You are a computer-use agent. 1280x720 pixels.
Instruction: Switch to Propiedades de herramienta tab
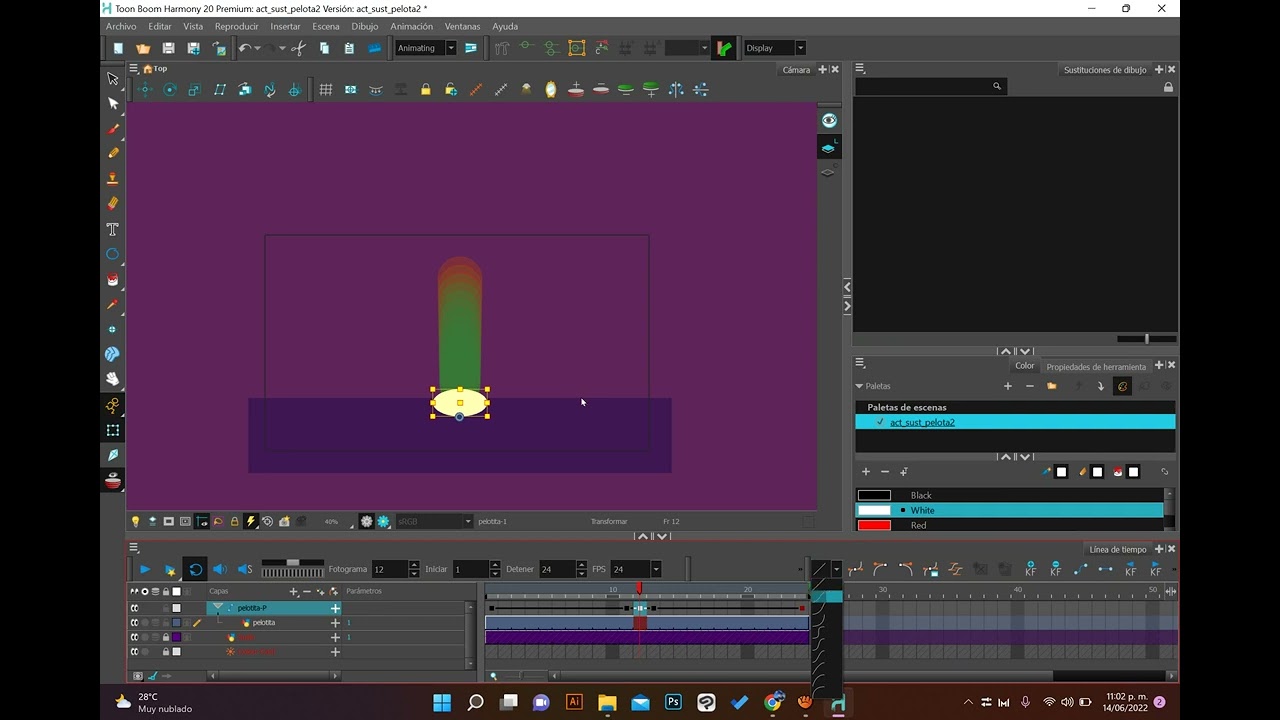[x=1096, y=367]
